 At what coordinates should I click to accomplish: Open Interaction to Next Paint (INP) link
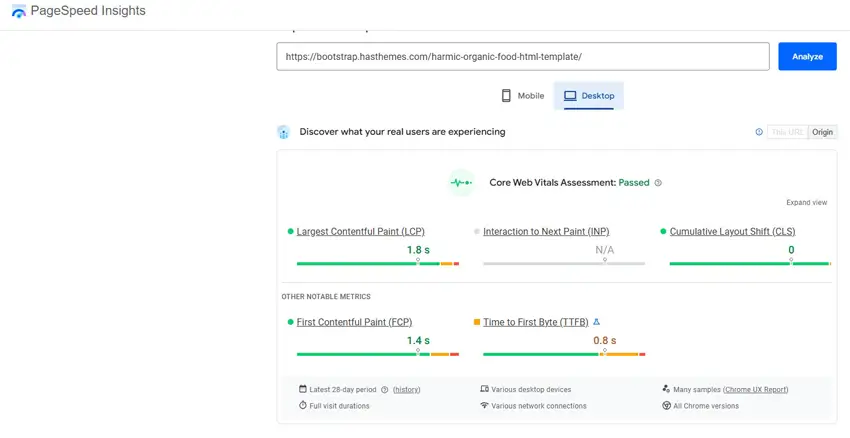pyautogui.click(x=546, y=231)
